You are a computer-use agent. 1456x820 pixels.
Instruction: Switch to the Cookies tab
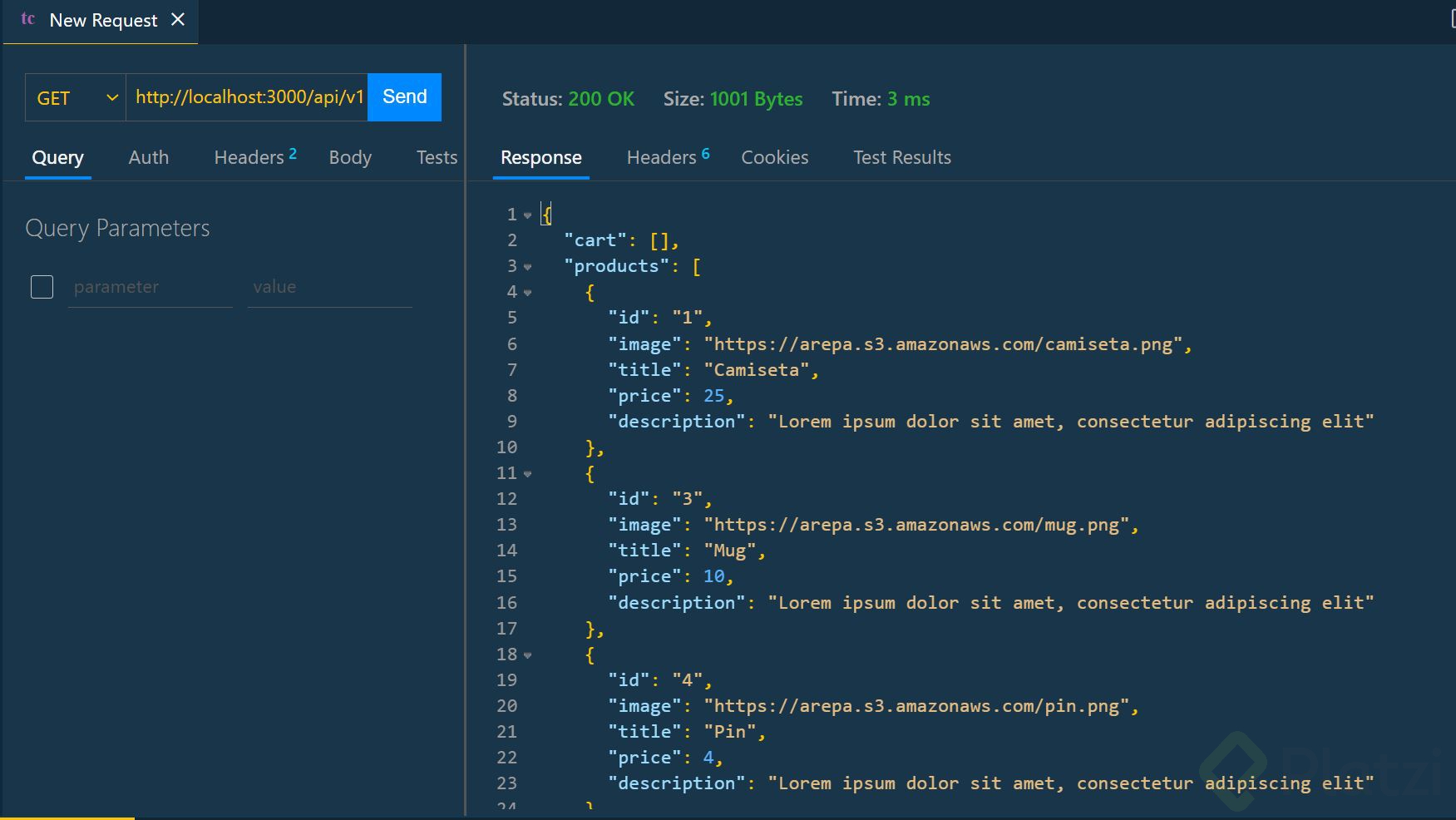(x=774, y=157)
